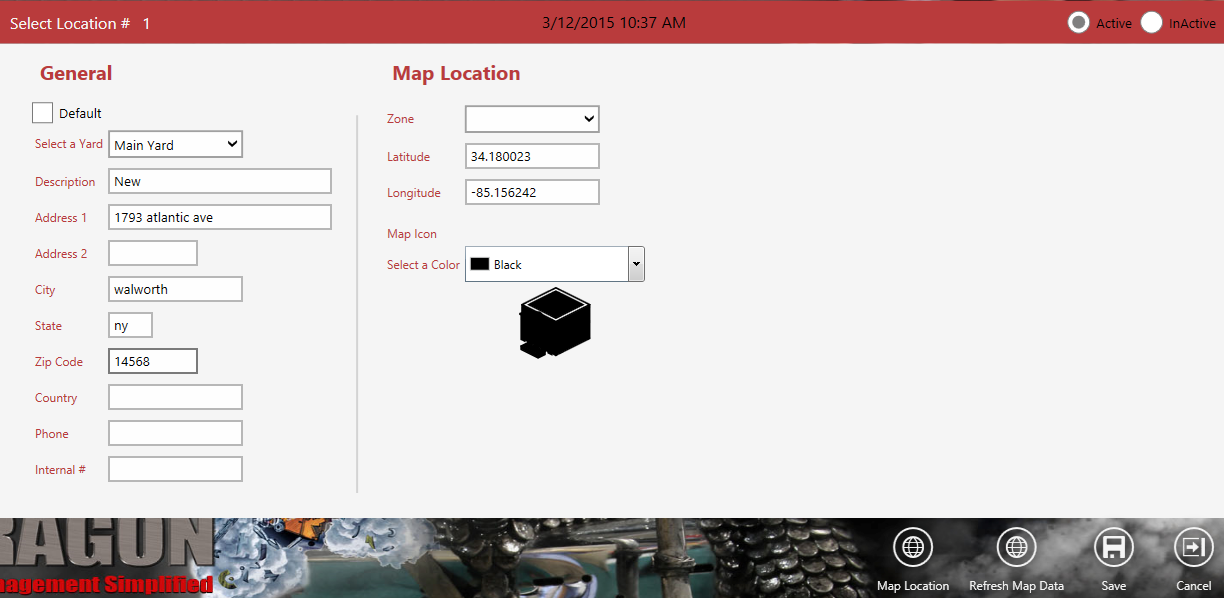
Task: Open the Zone dropdown
Action: (532, 119)
